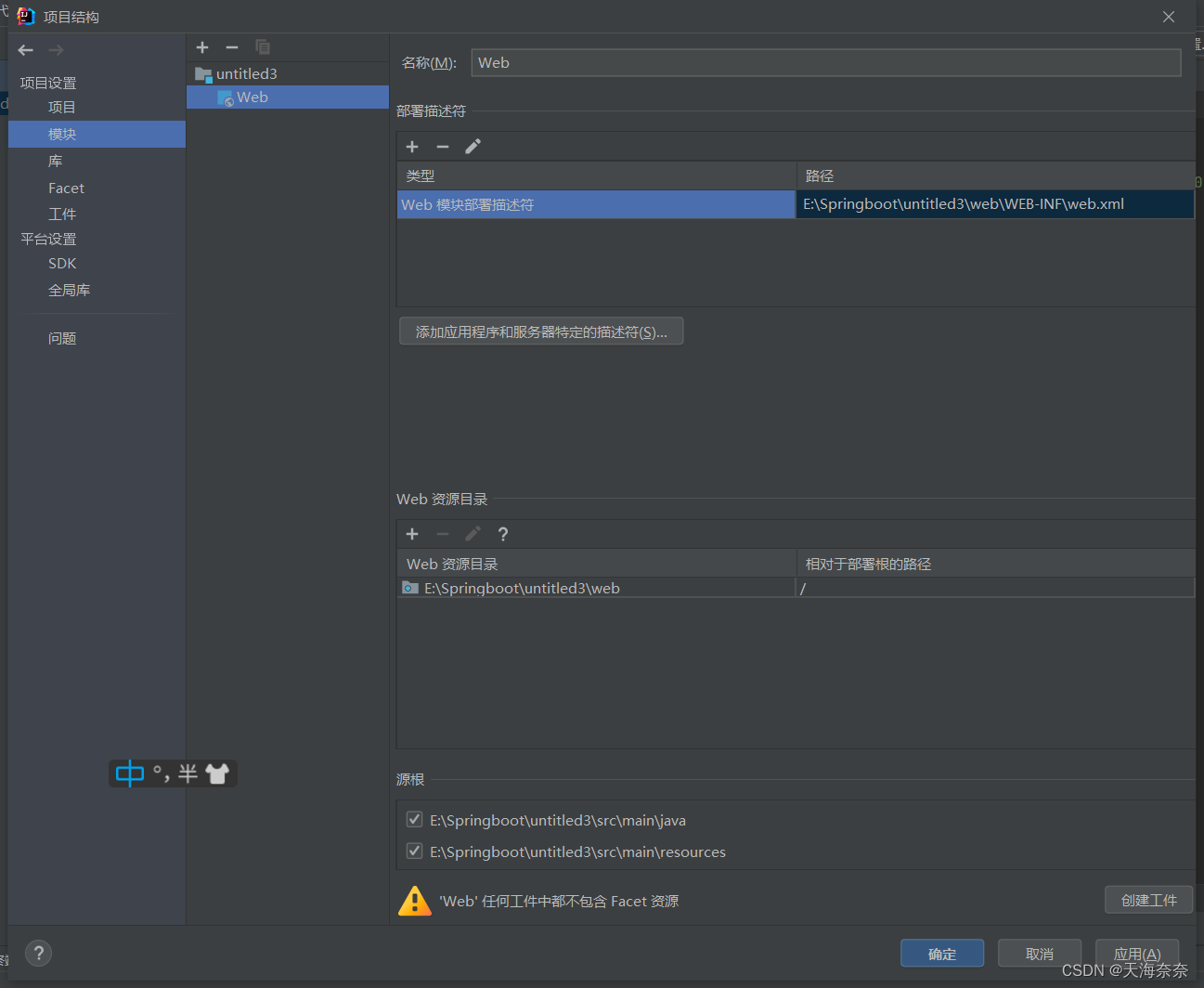Click the 添加应用程序和服务器特定的描述符 button

[541, 331]
